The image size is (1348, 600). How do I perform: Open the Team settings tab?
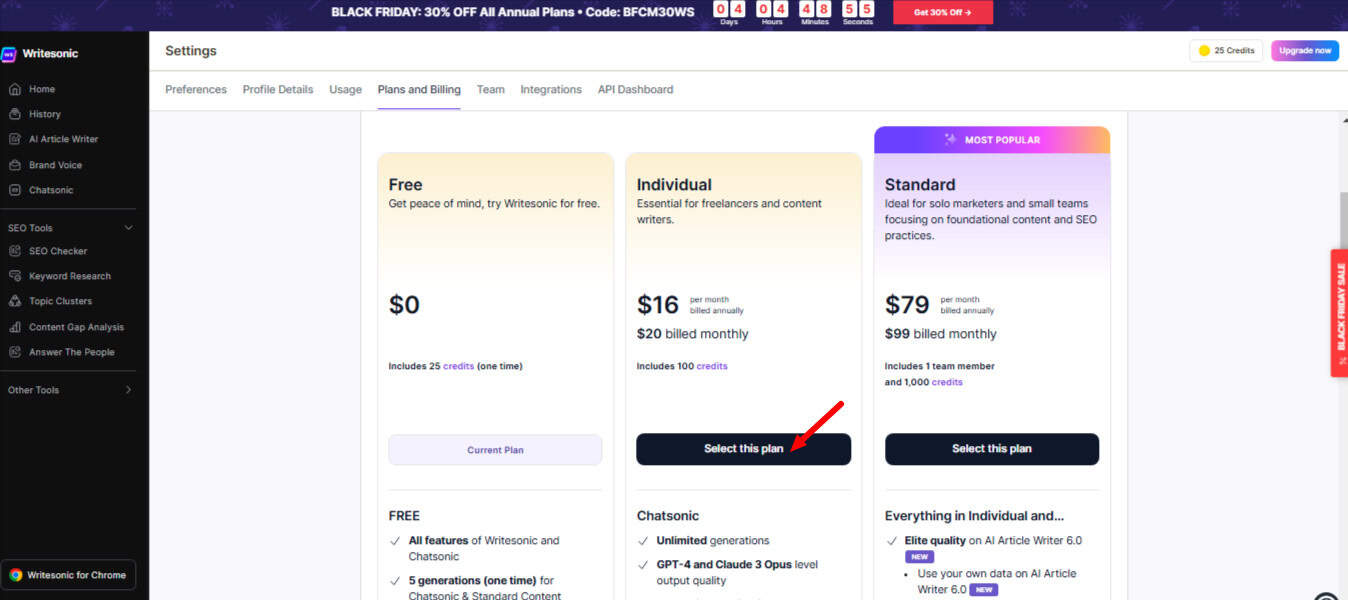click(x=490, y=90)
